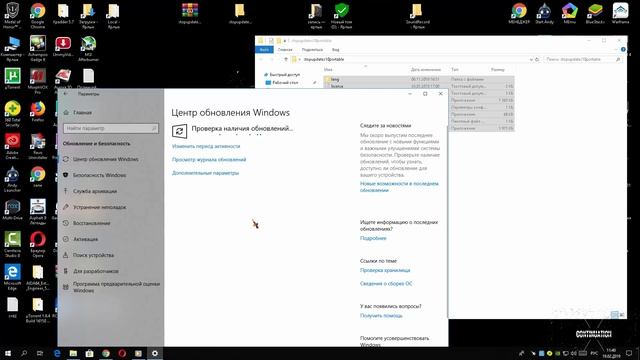Open the Opera browser desktop shortcut
This screenshot has width=640, height=360.
coord(38,244)
